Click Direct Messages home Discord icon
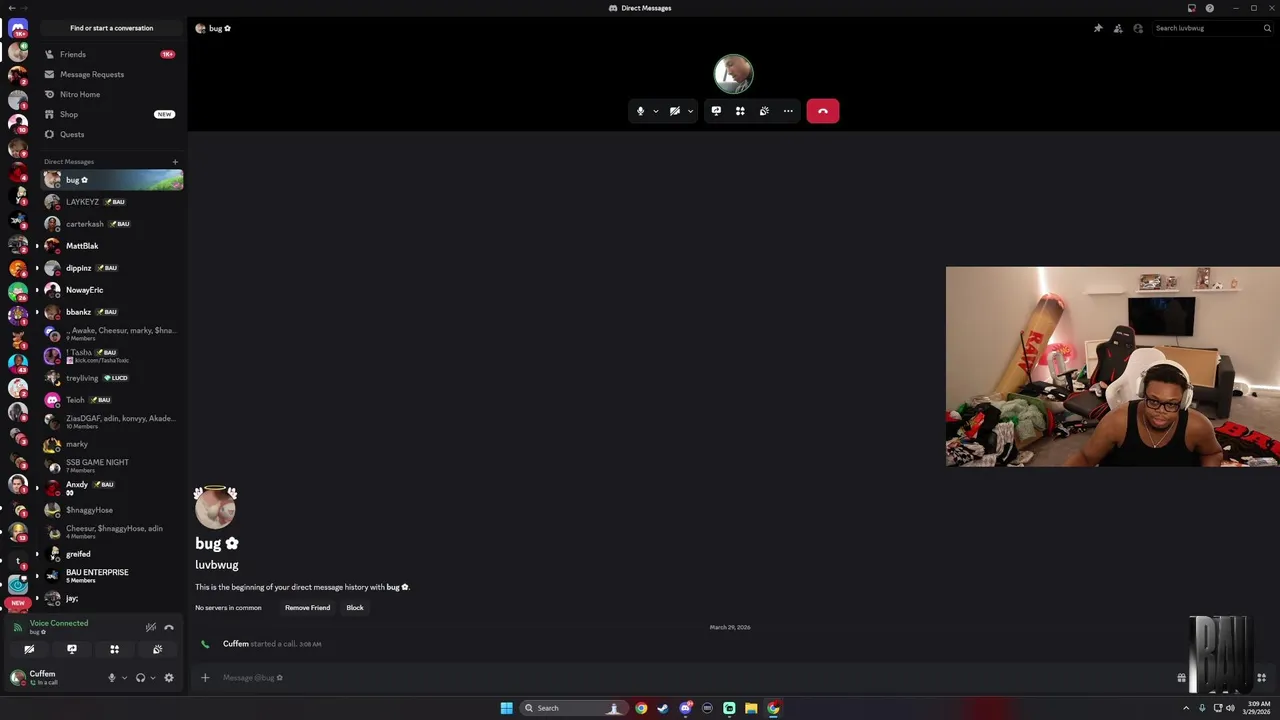The image size is (1280, 720). [x=18, y=28]
